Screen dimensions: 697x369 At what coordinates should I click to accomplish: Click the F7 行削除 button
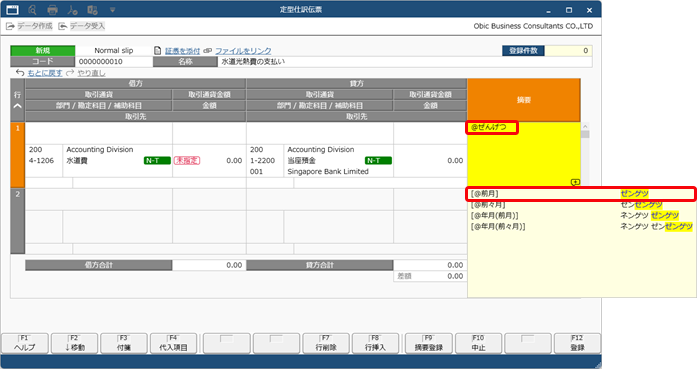pyautogui.click(x=326, y=344)
